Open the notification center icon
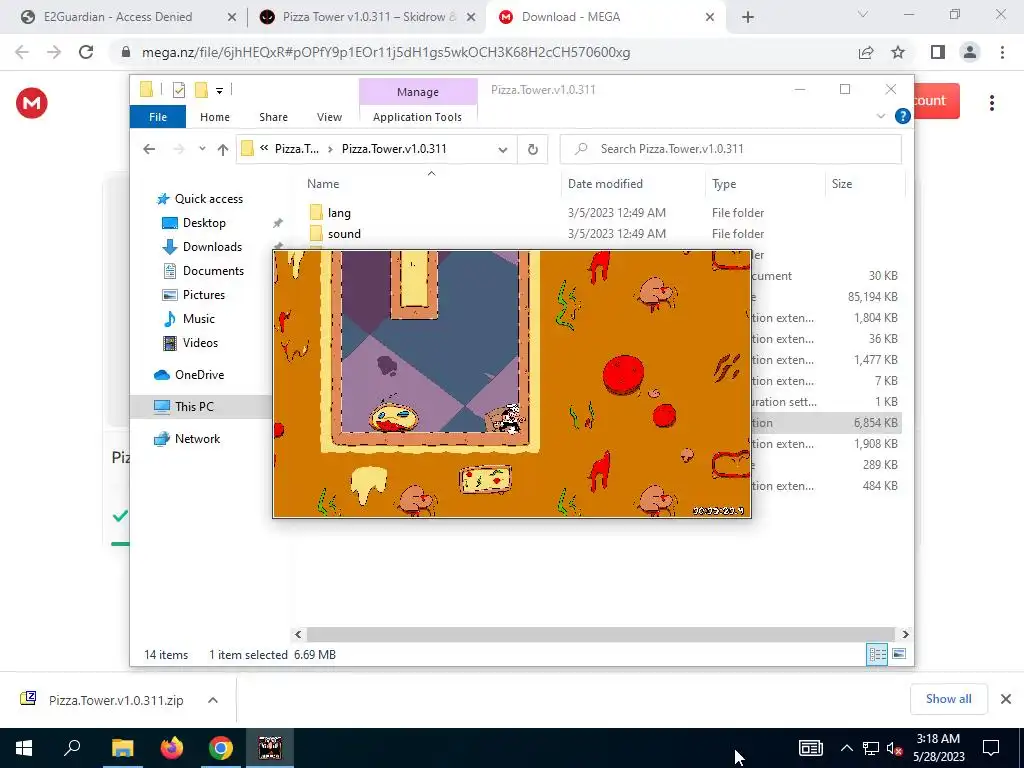Image resolution: width=1024 pixels, height=768 pixels. click(991, 748)
